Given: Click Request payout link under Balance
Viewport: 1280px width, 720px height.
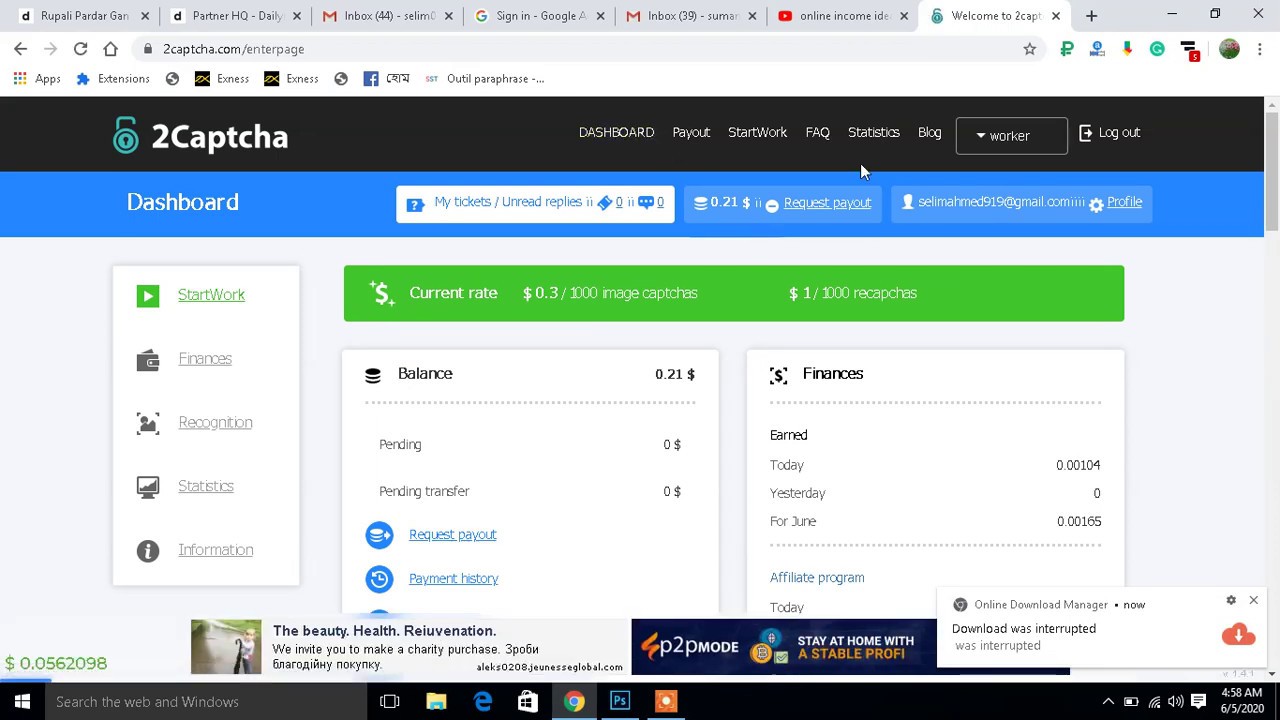Looking at the screenshot, I should (452, 535).
